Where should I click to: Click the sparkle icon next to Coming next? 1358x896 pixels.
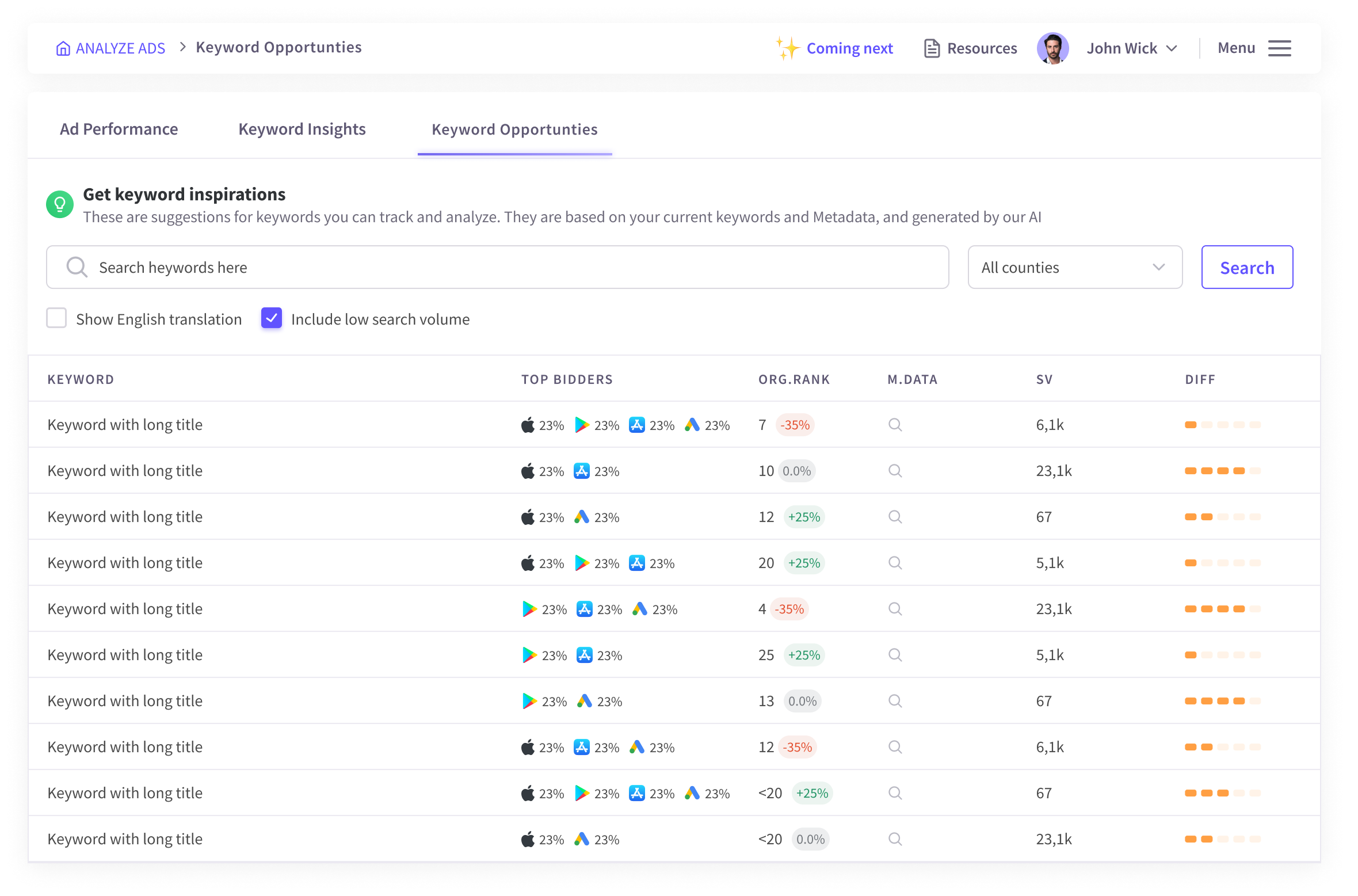[x=788, y=48]
